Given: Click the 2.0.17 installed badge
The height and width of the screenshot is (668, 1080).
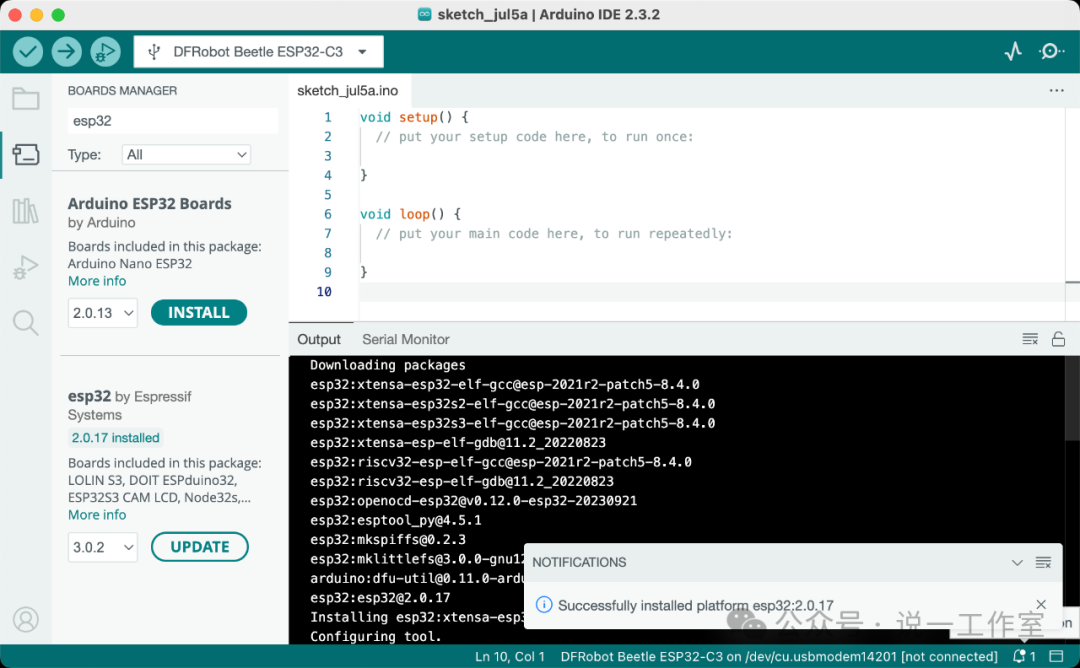Looking at the screenshot, I should (x=115, y=438).
